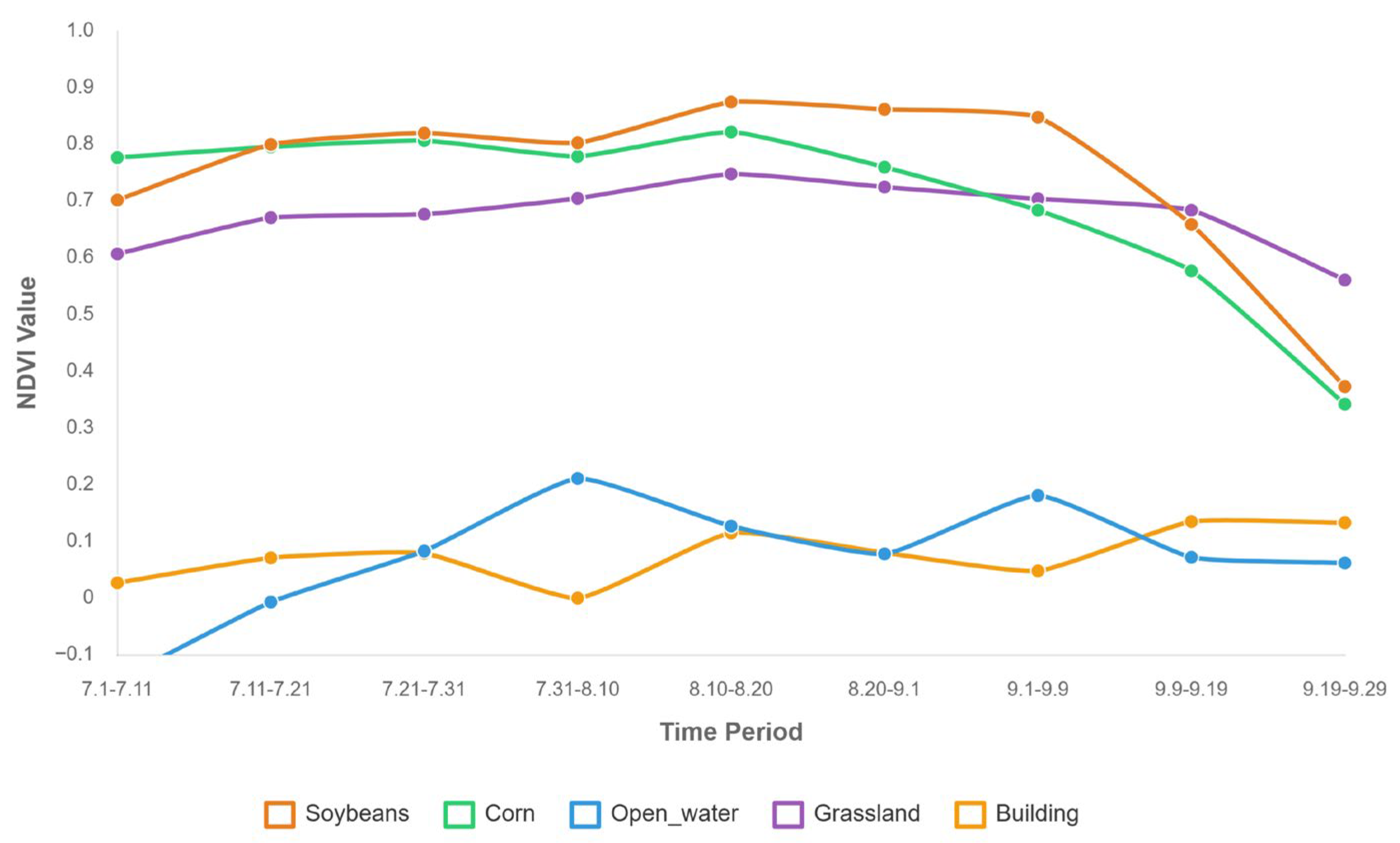Click the Soybeans legend color box
1400x843 pixels.
pos(279,814)
